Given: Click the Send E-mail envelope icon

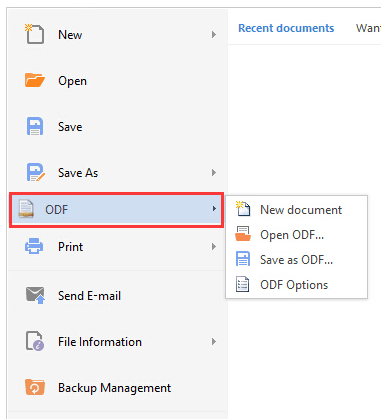Looking at the screenshot, I should pyautogui.click(x=35, y=295).
